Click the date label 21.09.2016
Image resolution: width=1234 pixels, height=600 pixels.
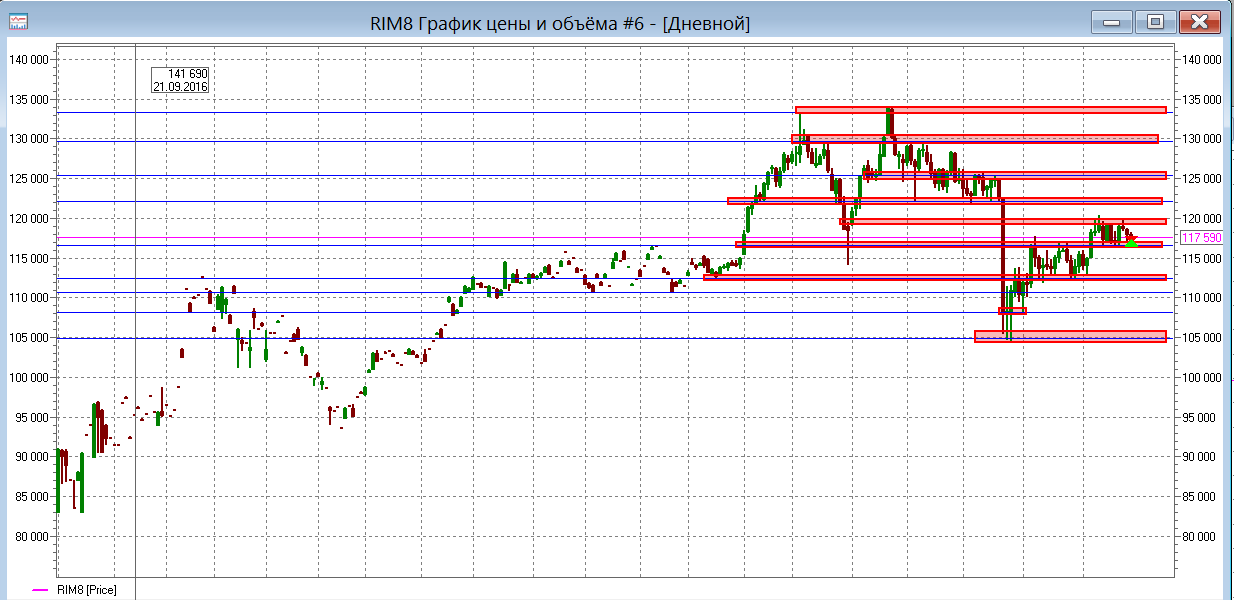click(x=180, y=87)
